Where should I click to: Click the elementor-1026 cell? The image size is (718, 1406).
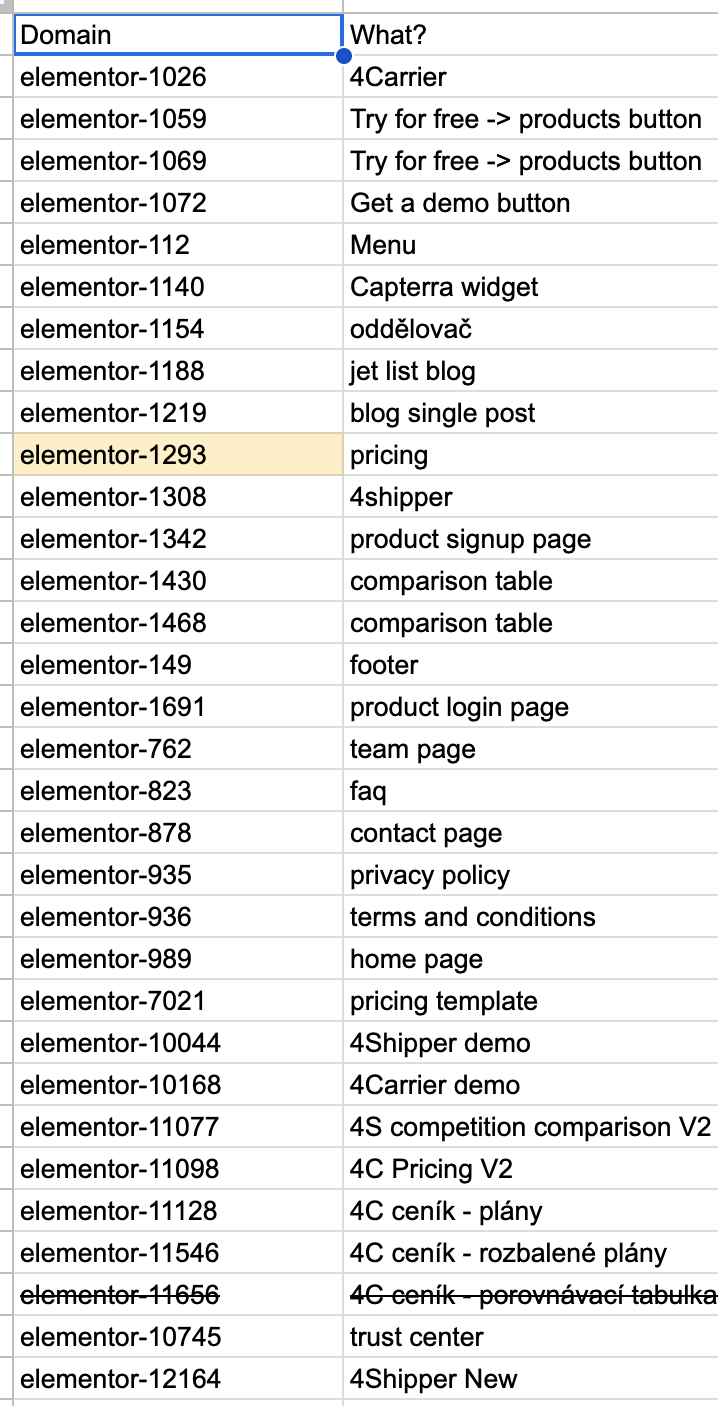(178, 77)
